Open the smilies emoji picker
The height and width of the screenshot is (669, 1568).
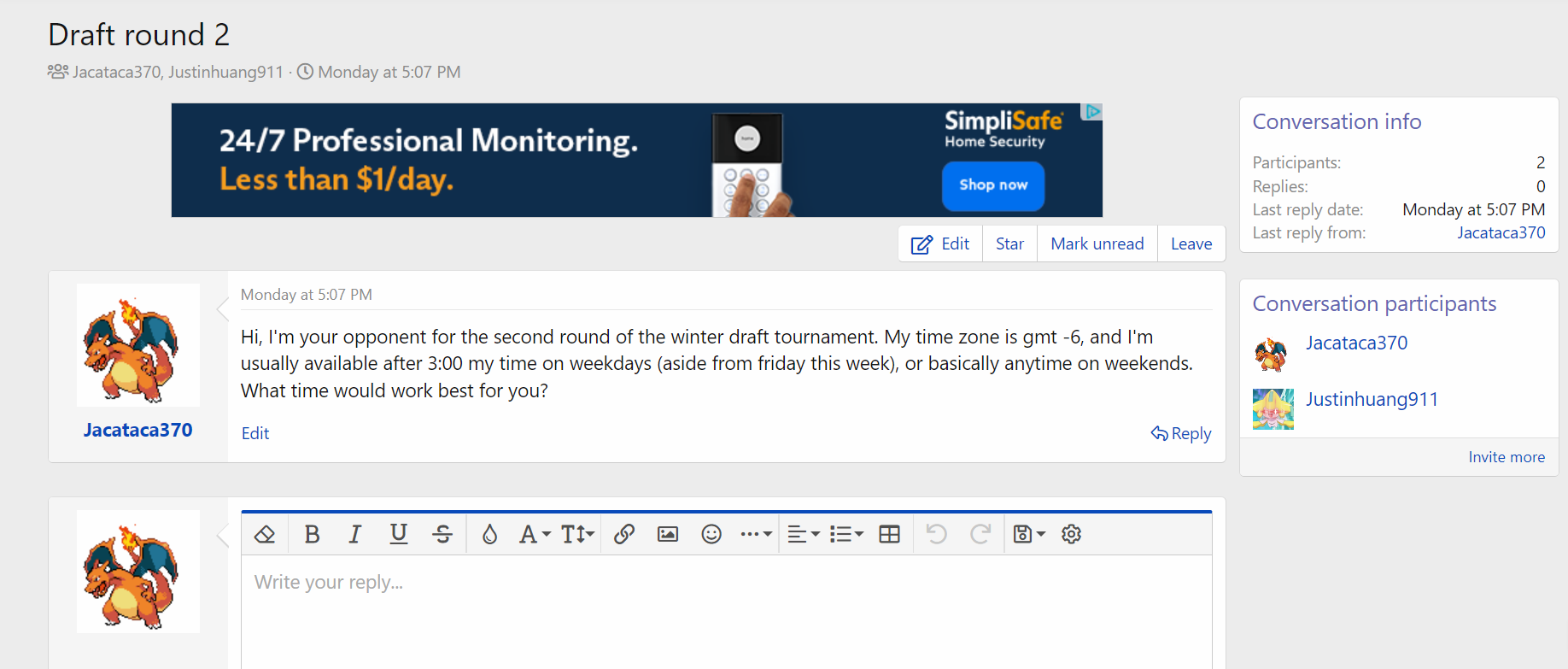coord(711,534)
